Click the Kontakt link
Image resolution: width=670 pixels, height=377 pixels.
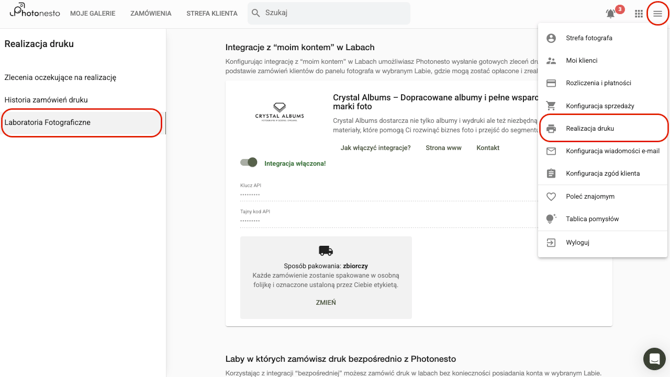(488, 148)
